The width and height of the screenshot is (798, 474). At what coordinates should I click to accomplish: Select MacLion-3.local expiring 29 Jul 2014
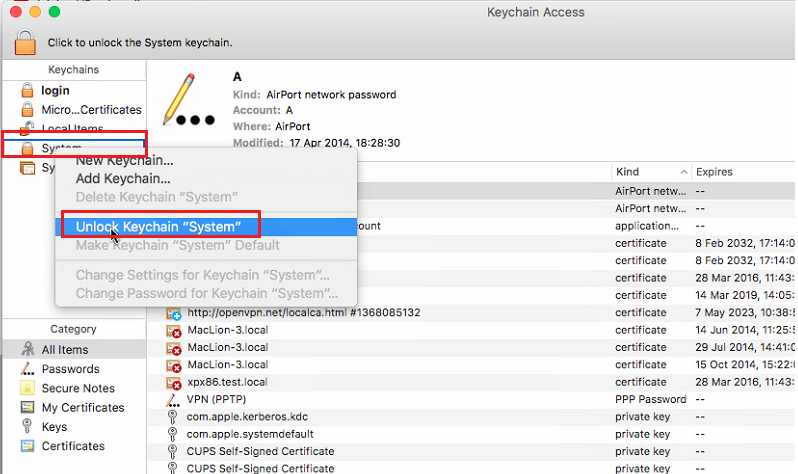471,348
